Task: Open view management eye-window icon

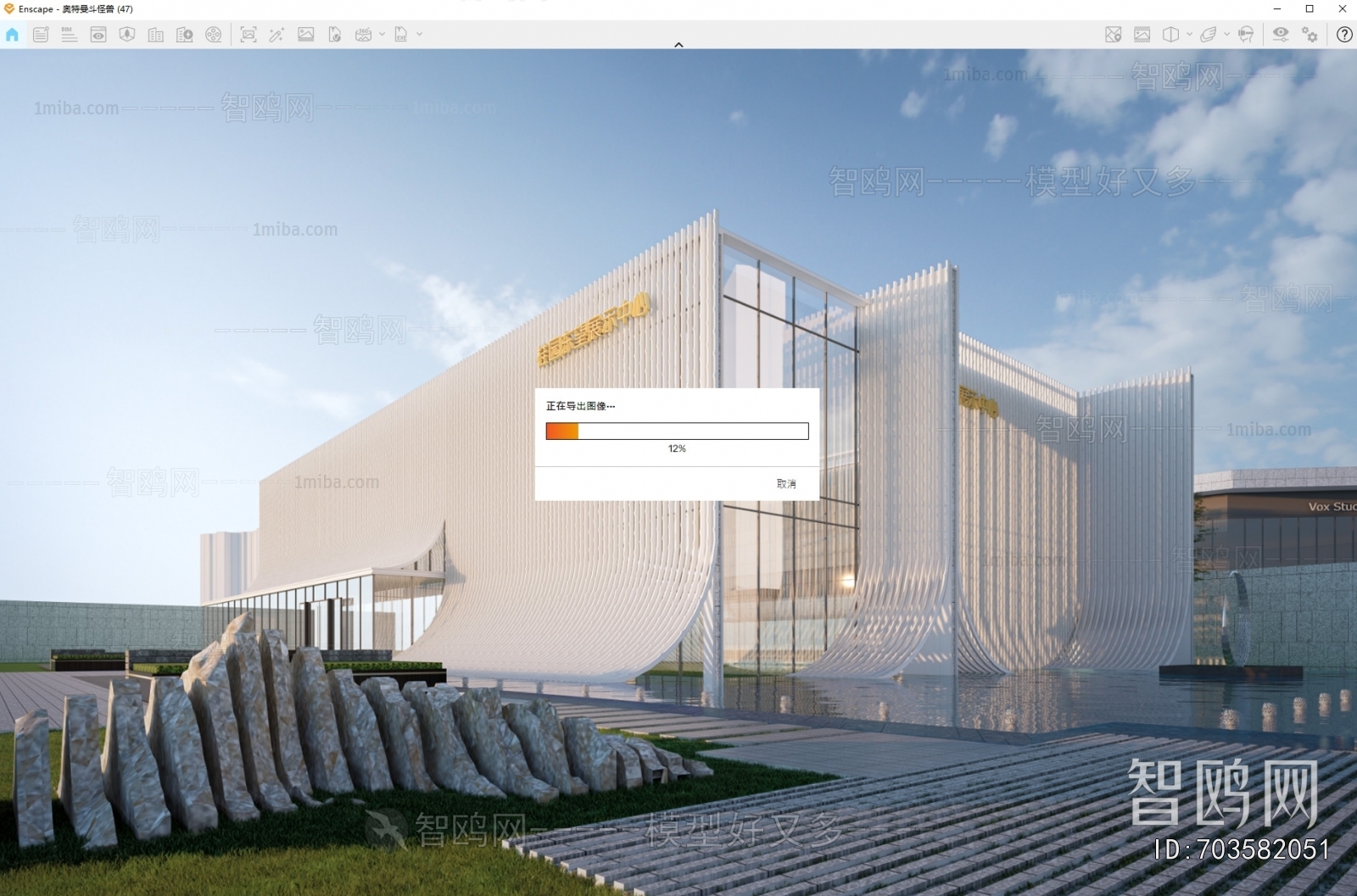Action: click(x=98, y=35)
